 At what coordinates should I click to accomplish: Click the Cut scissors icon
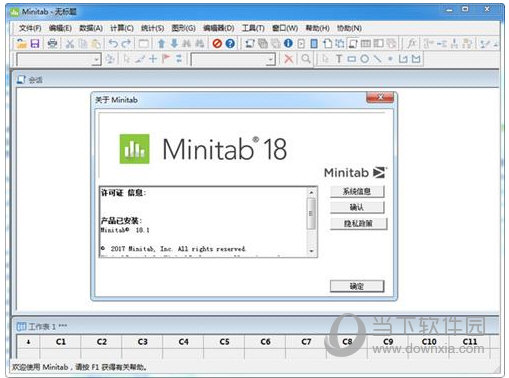pyautogui.click(x=70, y=43)
